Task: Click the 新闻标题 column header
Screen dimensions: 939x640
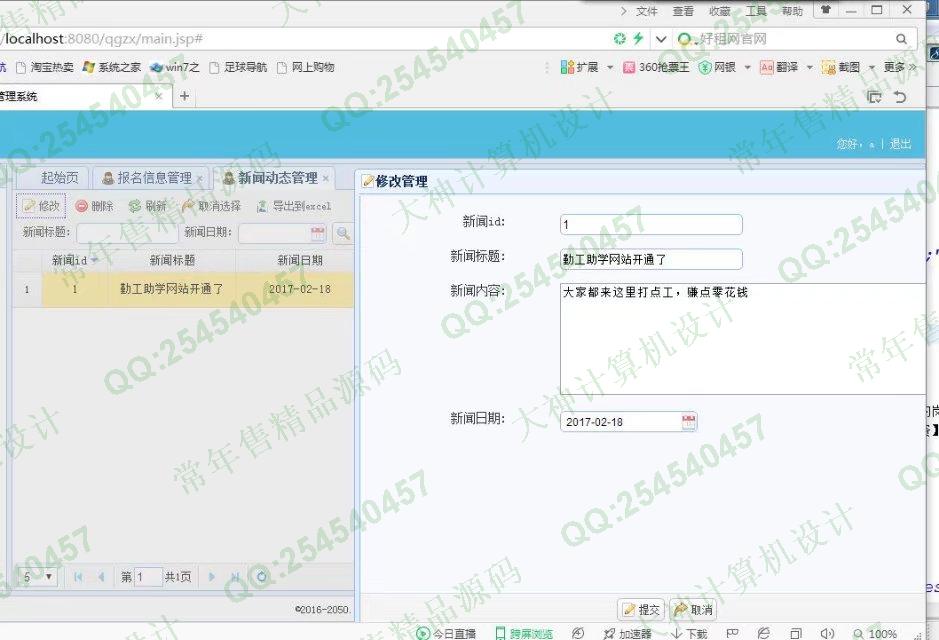Action: click(x=172, y=260)
